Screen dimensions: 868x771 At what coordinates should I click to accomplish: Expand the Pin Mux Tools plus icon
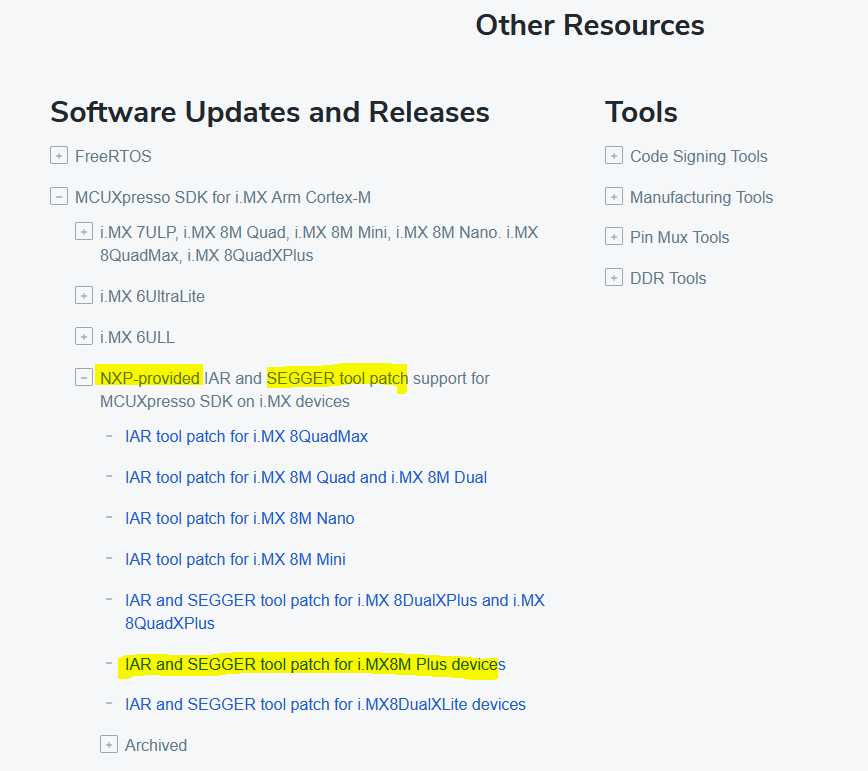coord(614,237)
